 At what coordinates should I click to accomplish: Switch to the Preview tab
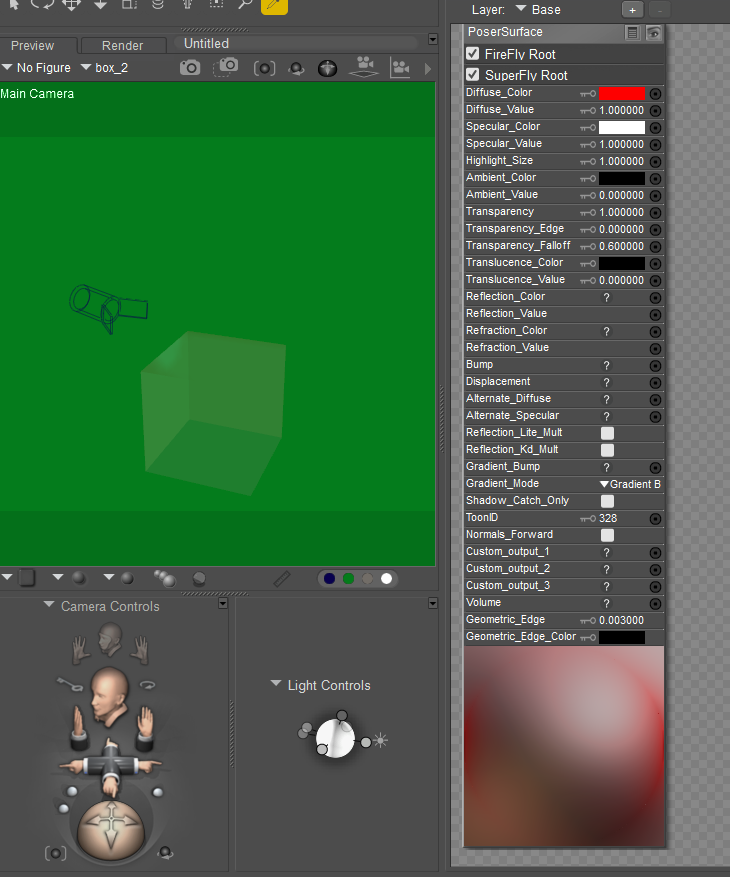pyautogui.click(x=32, y=45)
